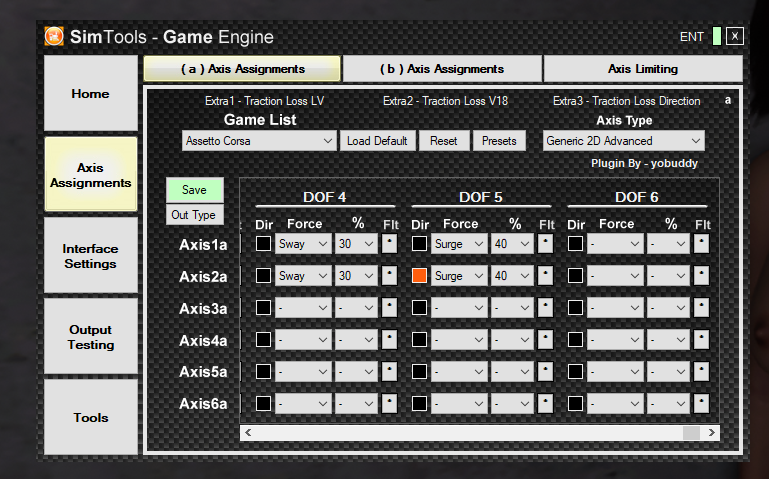Open the Flt filter button for Axis4a DOF 4
The width and height of the screenshot is (769, 479).
[389, 339]
